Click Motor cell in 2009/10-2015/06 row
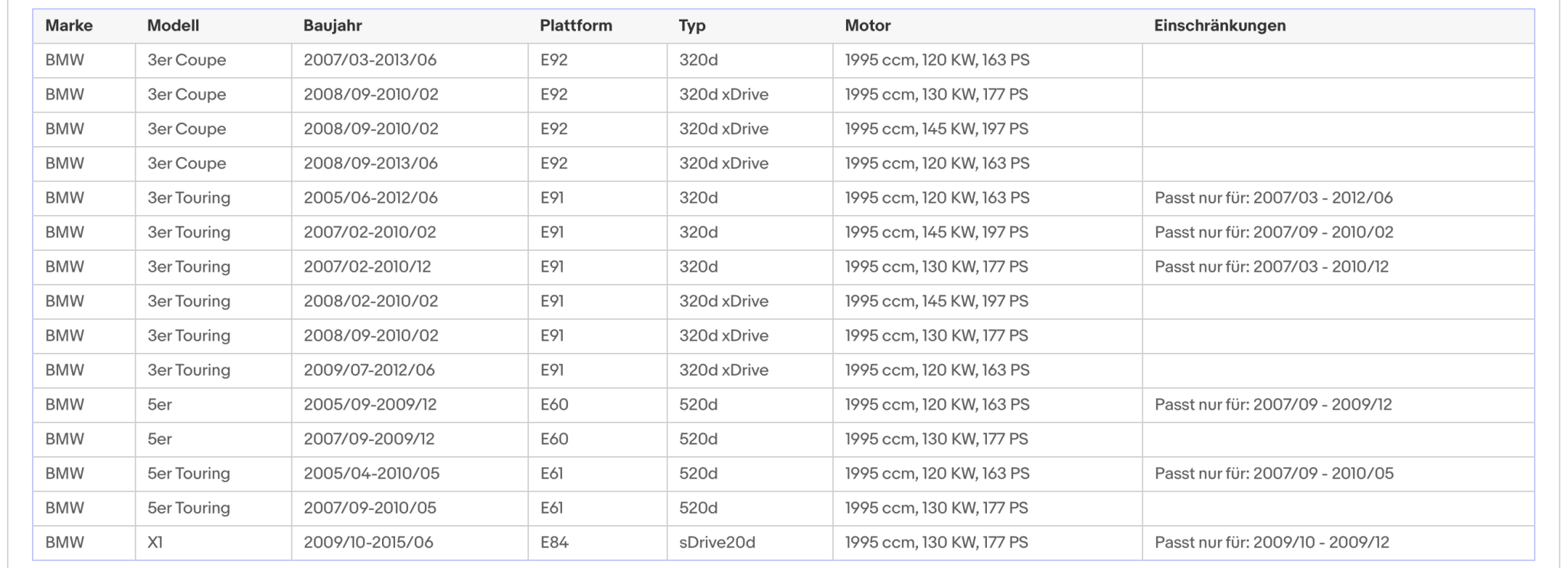Screen dimensions: 1568x568 988,543
